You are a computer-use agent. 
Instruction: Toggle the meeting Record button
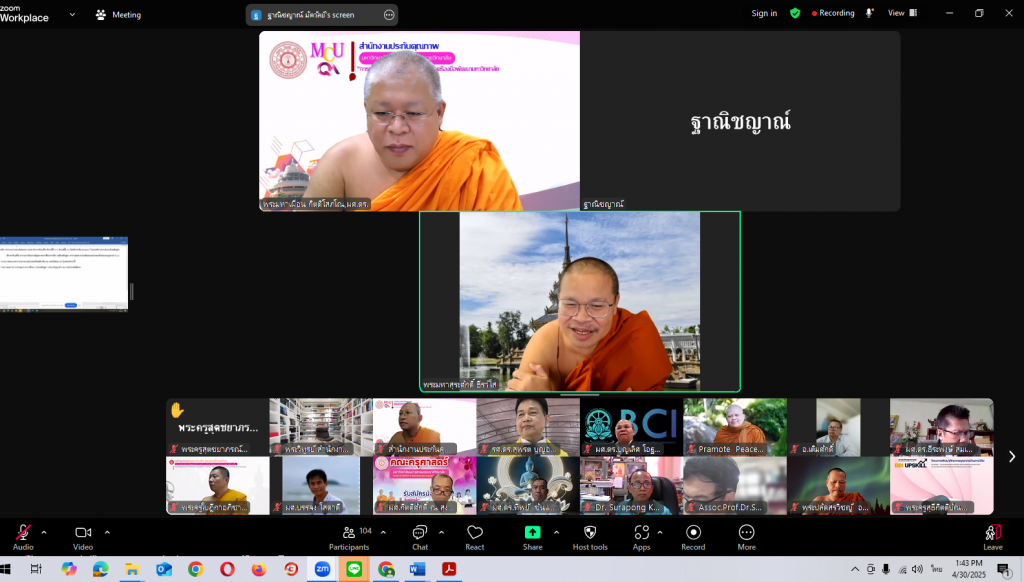(x=693, y=534)
